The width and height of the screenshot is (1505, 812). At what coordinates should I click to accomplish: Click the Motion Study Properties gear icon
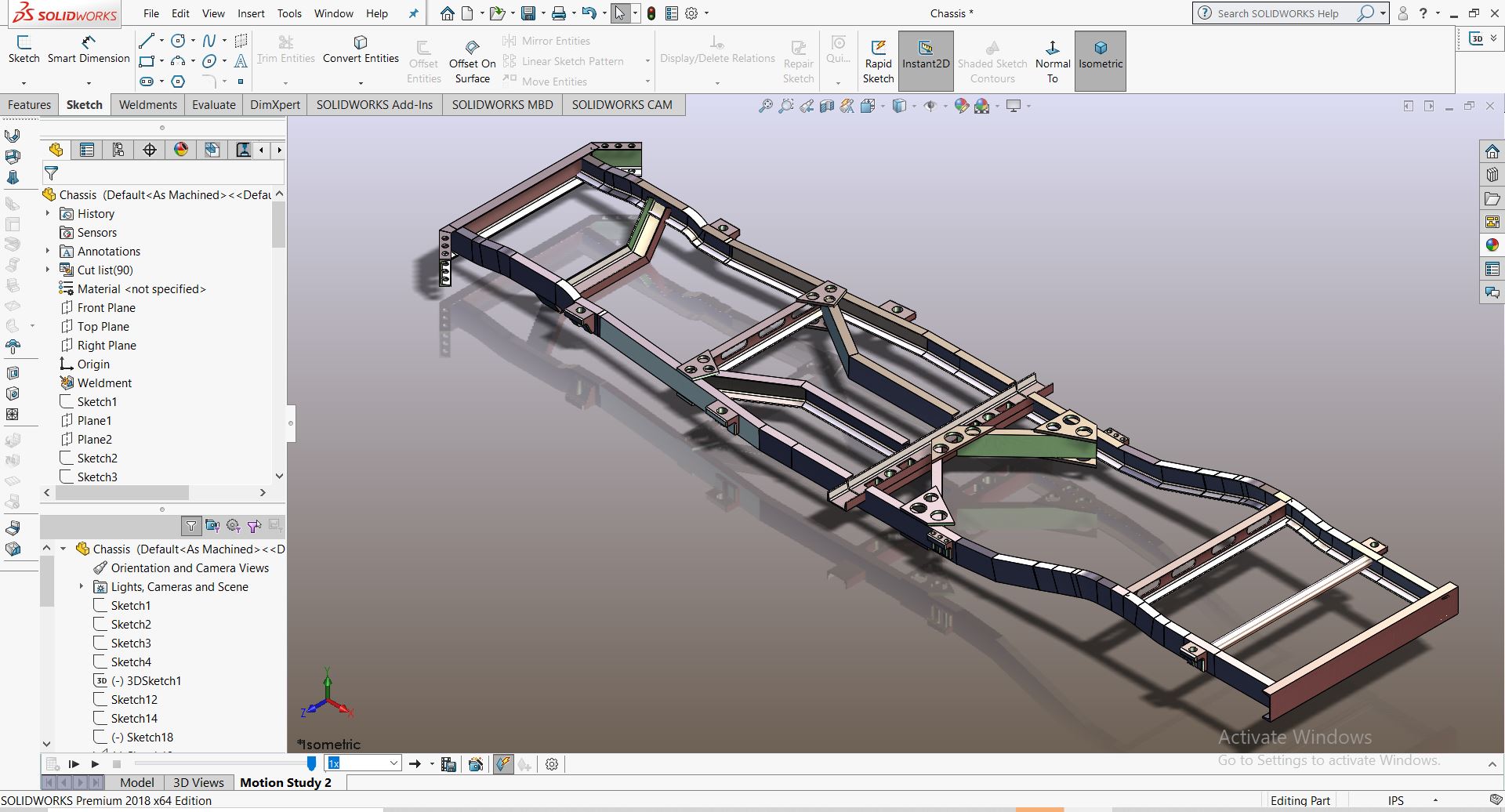coord(552,764)
